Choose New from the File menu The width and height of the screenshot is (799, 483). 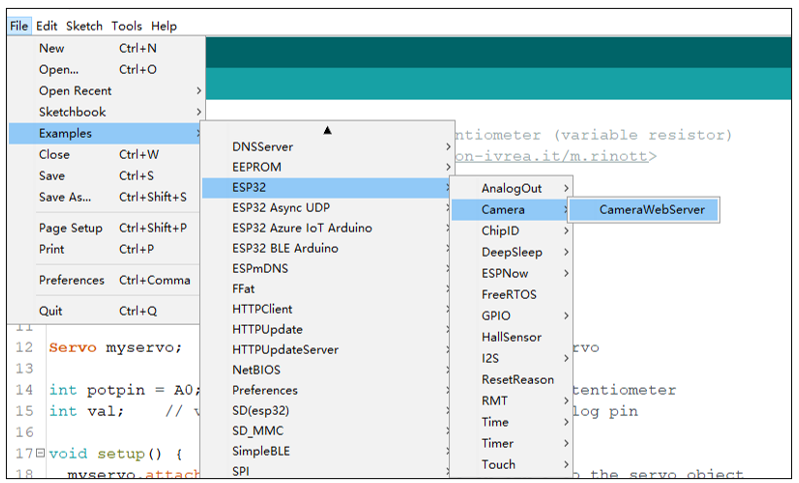click(x=106, y=48)
